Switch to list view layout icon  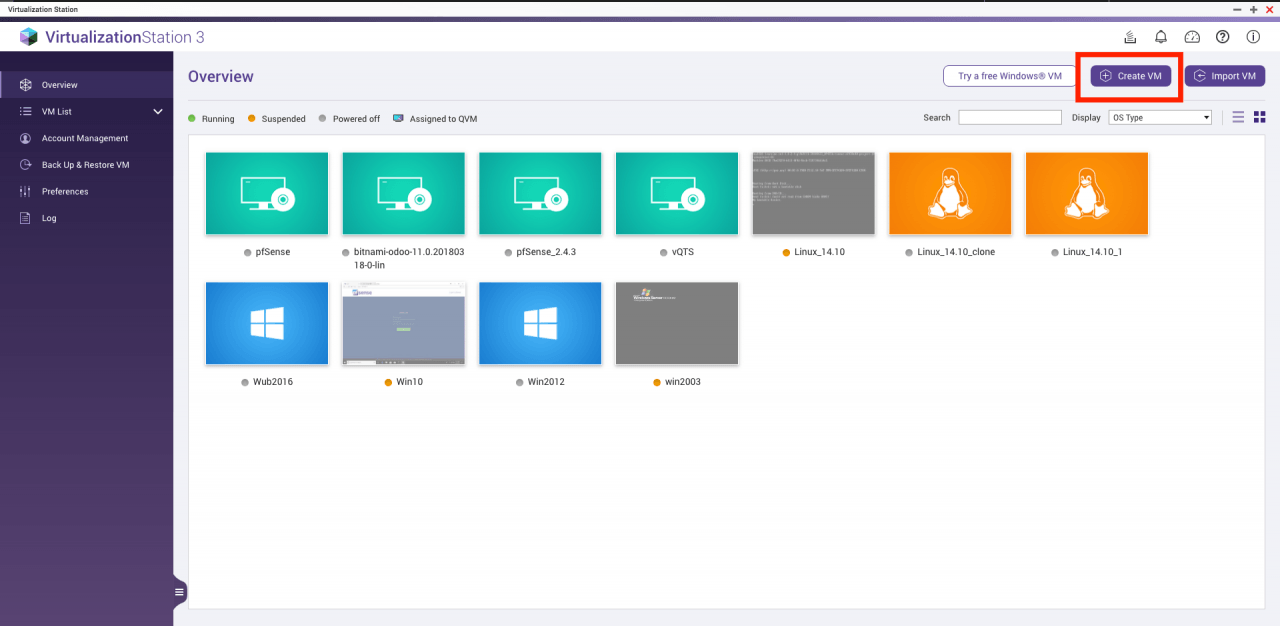(1238, 117)
